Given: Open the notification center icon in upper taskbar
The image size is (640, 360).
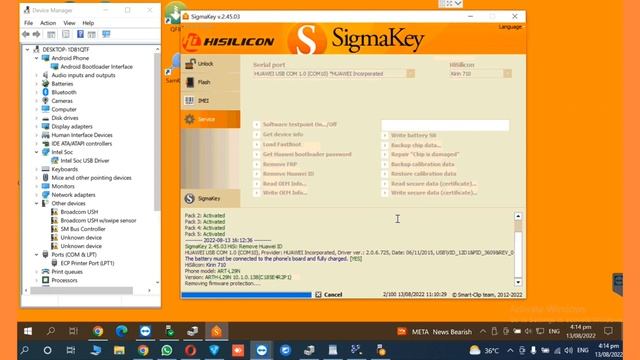Looking at the screenshot, I should coord(609,331).
